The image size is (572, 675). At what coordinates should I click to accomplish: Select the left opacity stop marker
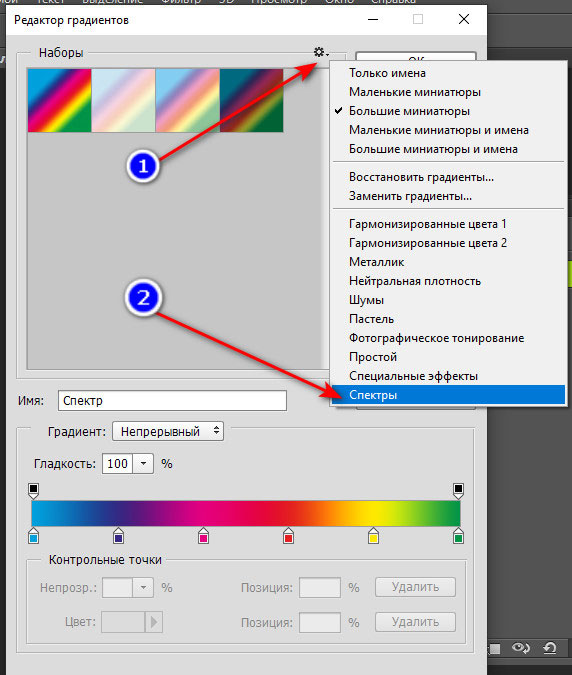coord(34,491)
